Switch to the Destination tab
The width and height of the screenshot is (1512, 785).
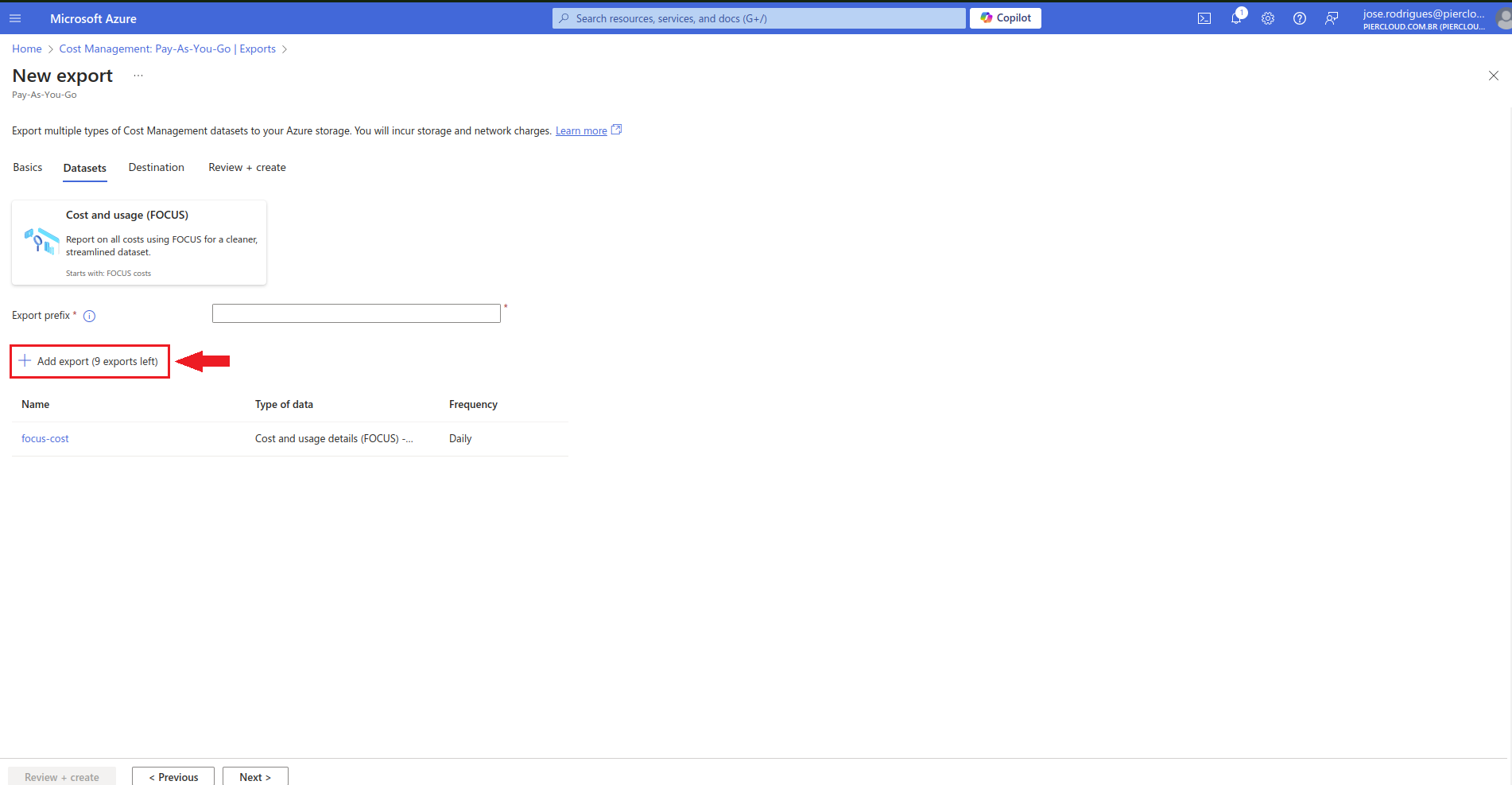click(157, 168)
